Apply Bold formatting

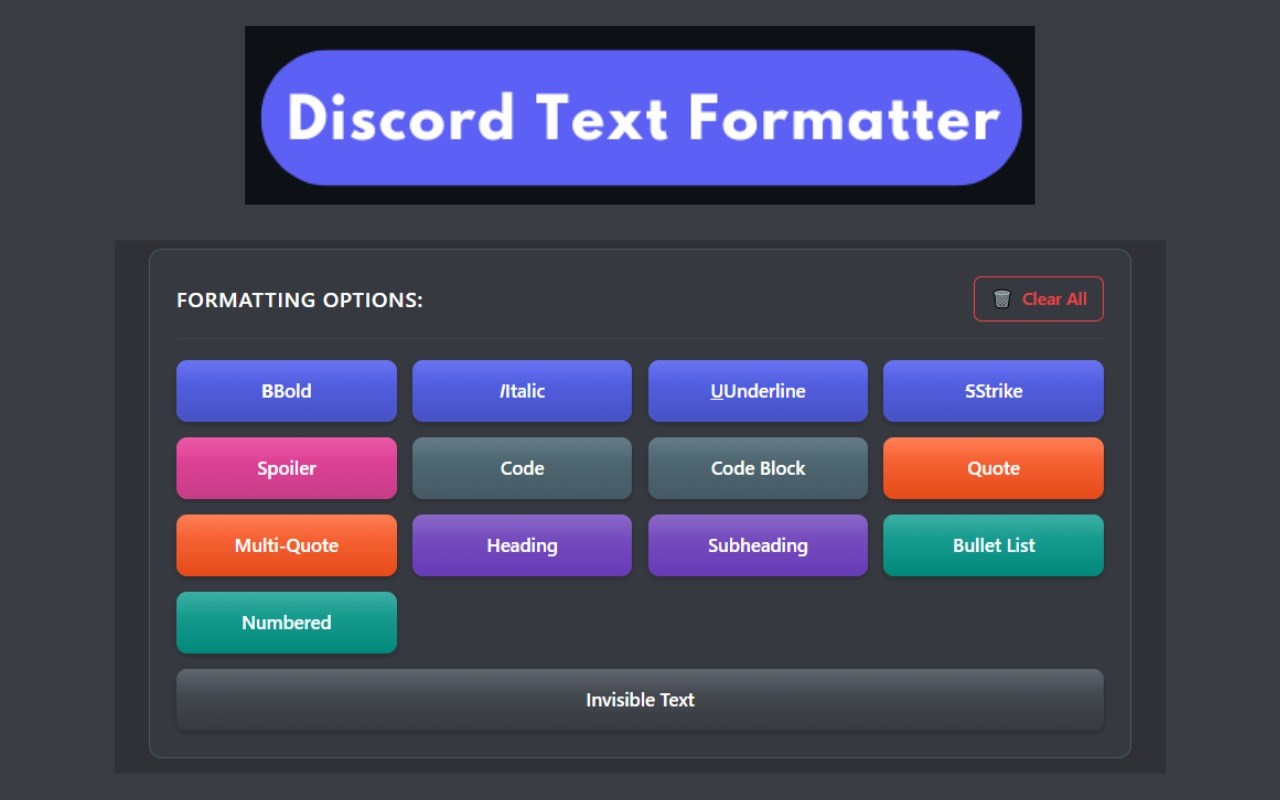coord(286,391)
